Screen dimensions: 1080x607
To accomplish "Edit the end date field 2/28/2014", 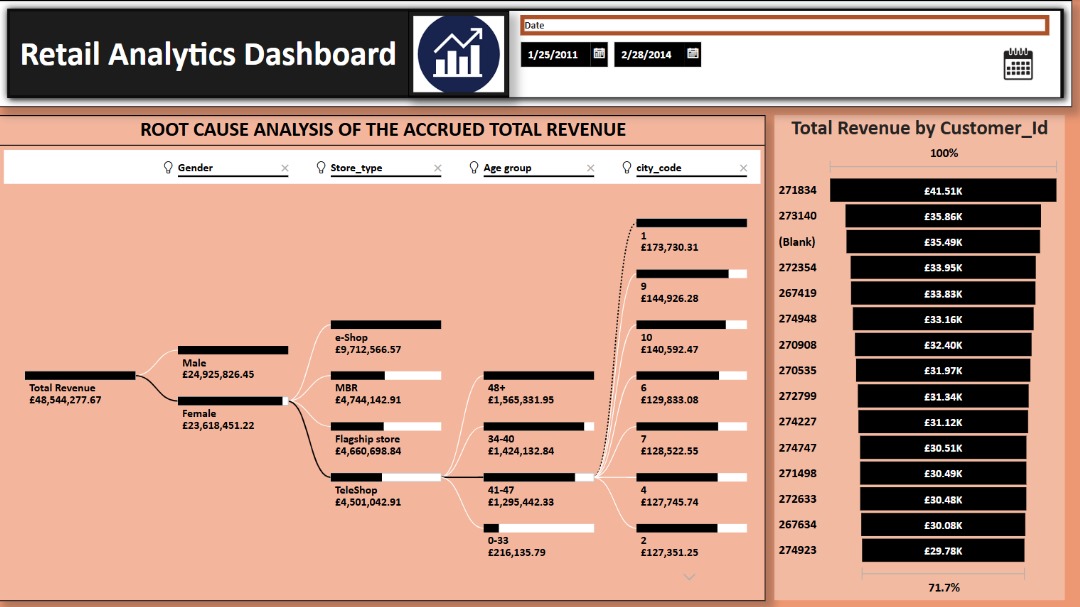I will [x=650, y=54].
